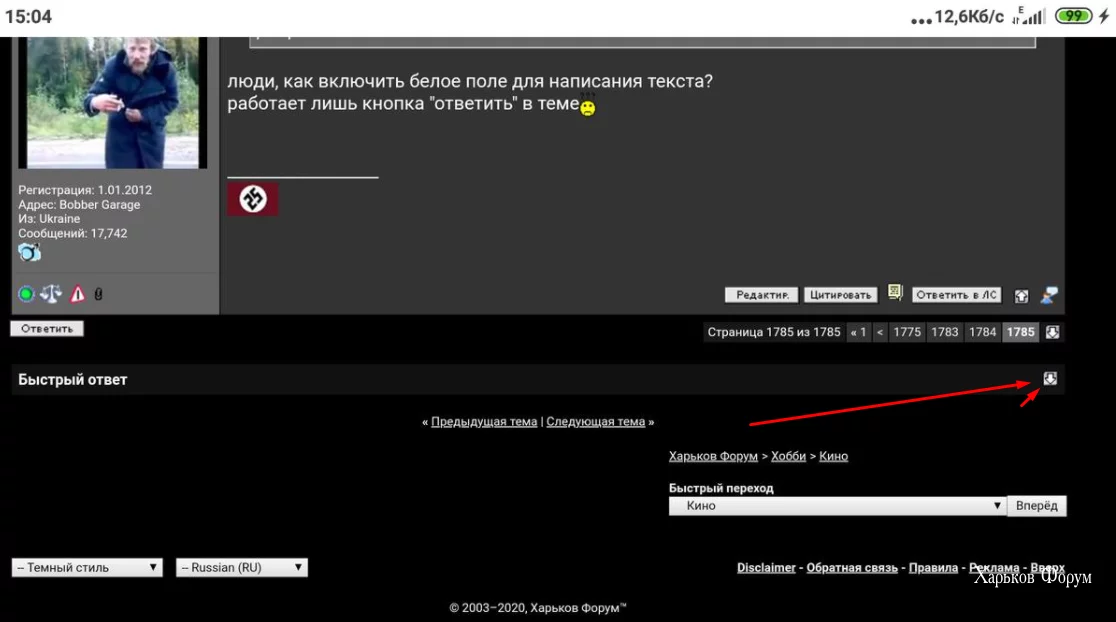Screen dimensions: 1116x622
Task: Open the page jump dropdown icon after 1785
Action: coord(1053,332)
